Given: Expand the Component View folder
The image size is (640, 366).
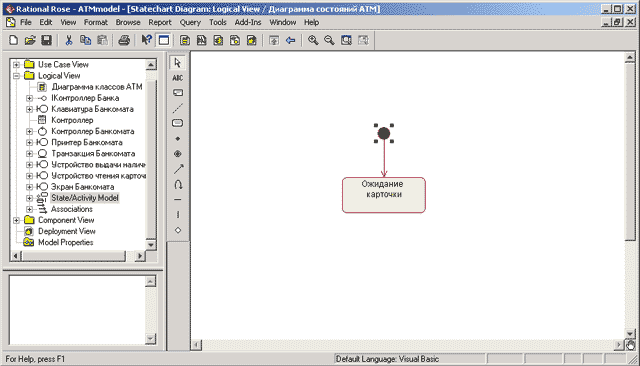Looking at the screenshot, I should [16, 220].
